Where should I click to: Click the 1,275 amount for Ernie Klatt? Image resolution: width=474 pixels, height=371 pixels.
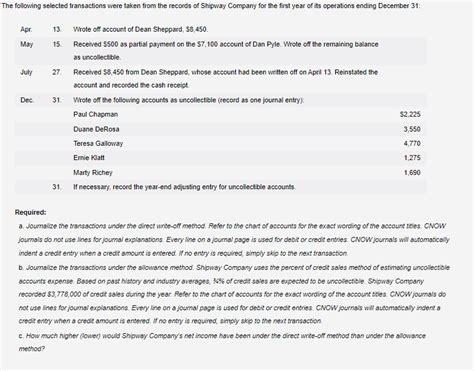412,158
